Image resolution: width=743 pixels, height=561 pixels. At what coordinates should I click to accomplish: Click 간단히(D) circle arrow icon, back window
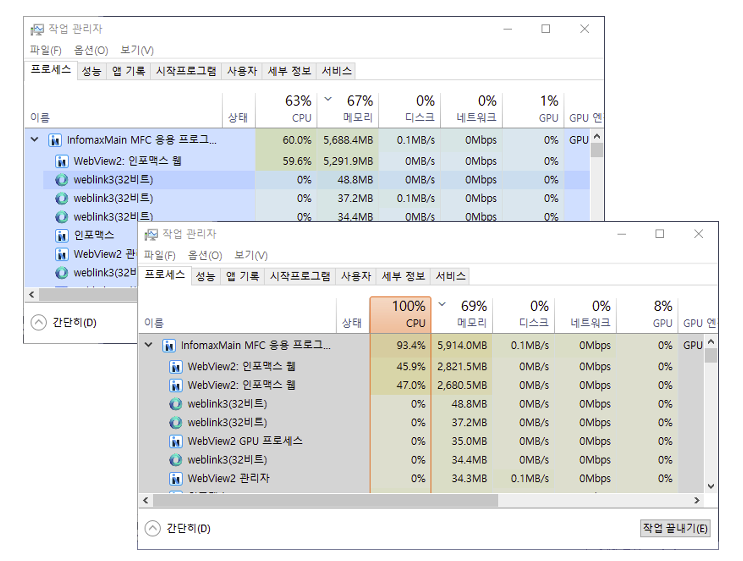pos(38,323)
